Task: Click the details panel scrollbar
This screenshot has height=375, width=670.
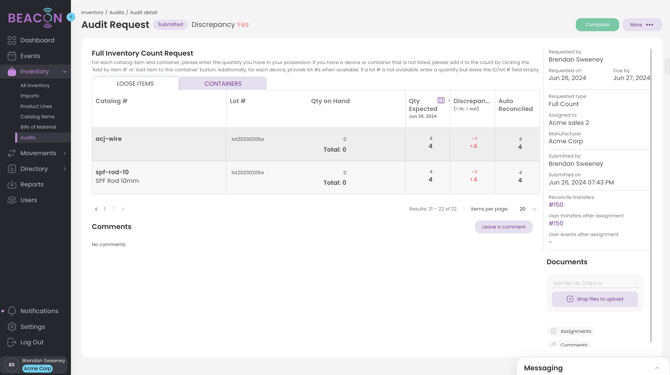Action: [x=651, y=195]
